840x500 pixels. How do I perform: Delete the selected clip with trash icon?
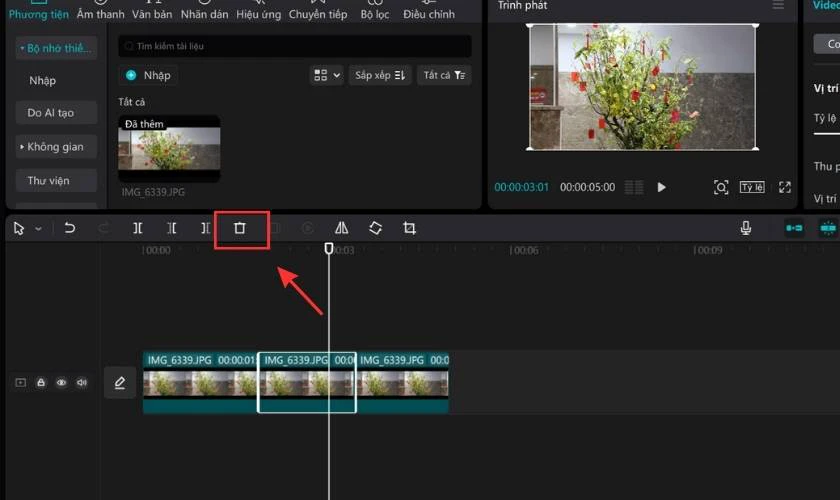[239, 228]
